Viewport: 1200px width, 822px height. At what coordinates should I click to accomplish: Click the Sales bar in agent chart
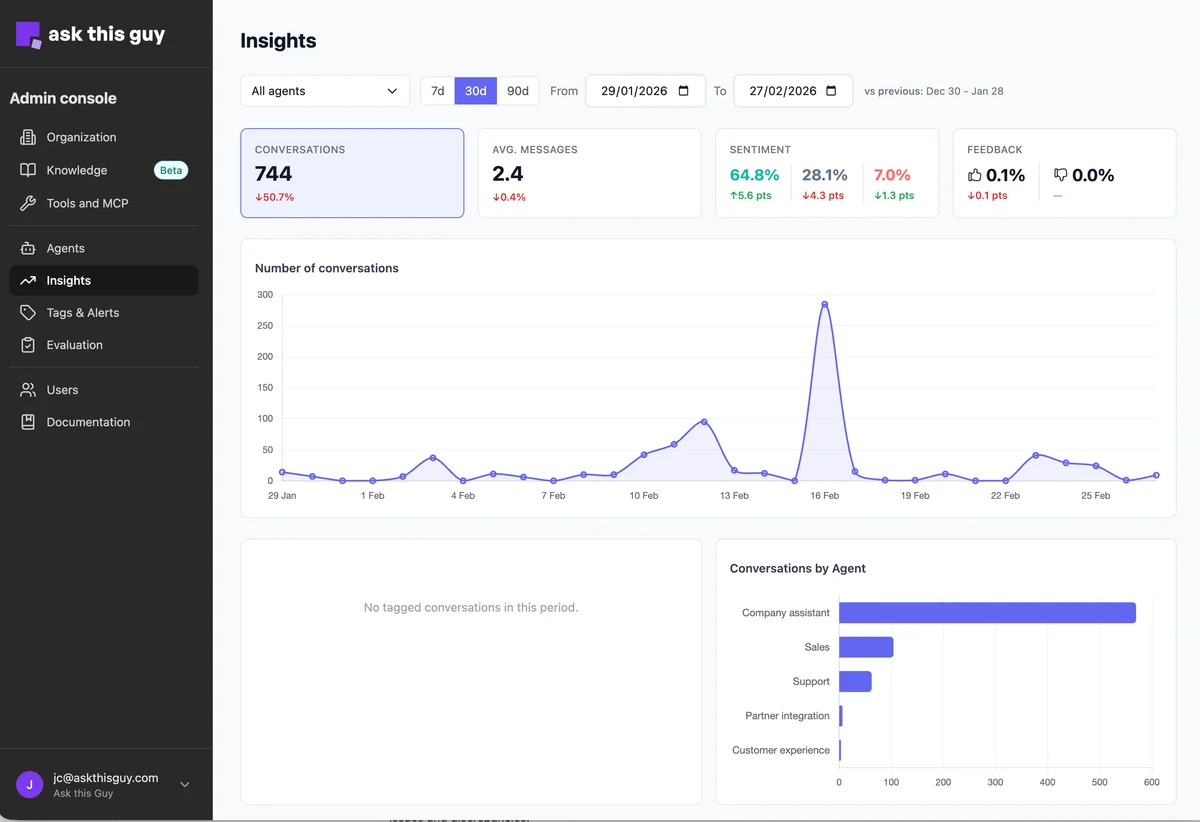coord(866,647)
